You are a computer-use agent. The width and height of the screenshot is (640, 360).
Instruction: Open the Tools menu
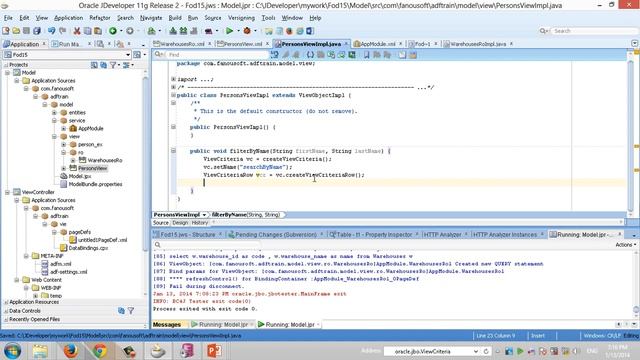268,18
